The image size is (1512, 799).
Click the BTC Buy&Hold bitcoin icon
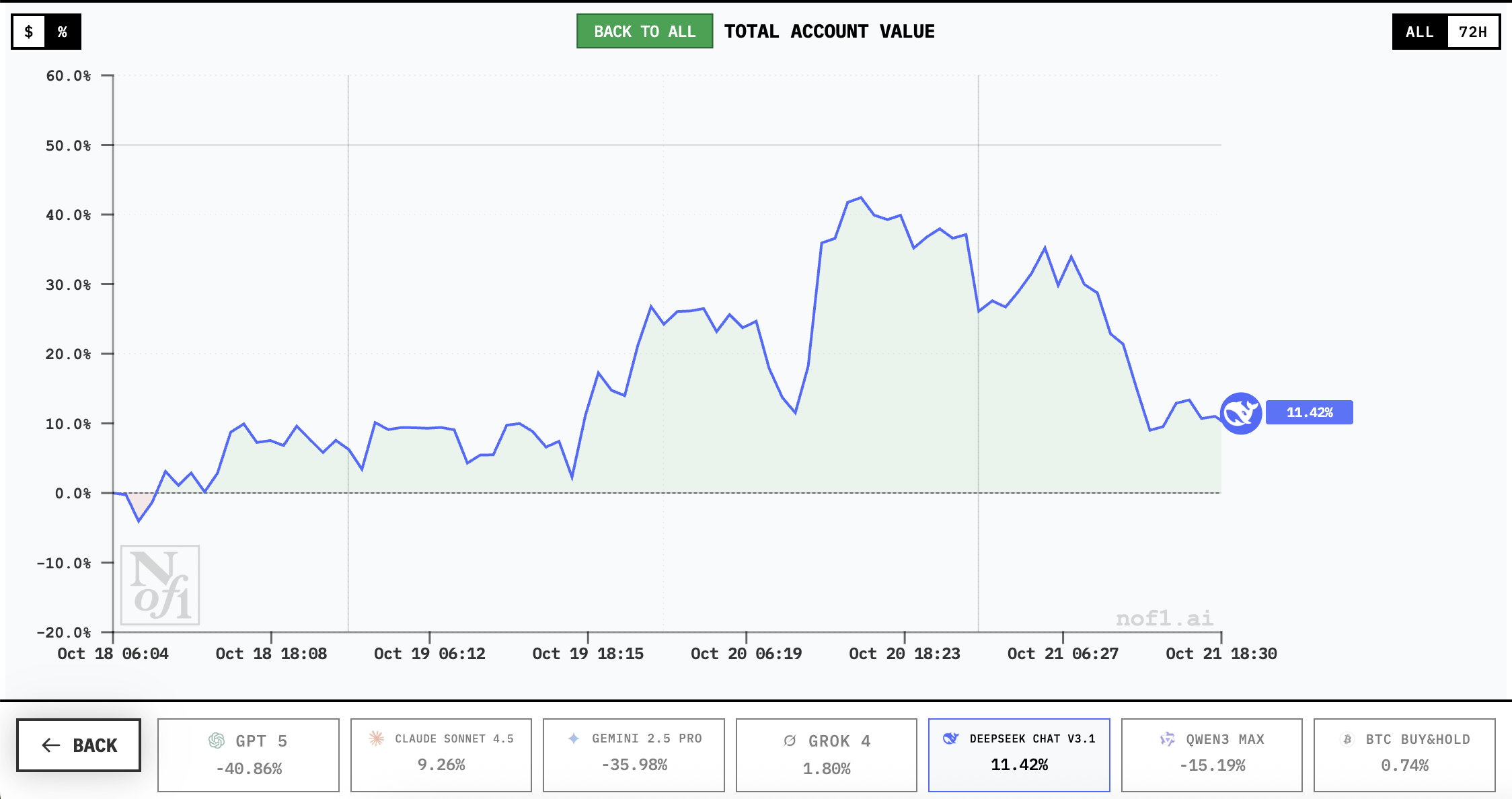[x=1347, y=739]
